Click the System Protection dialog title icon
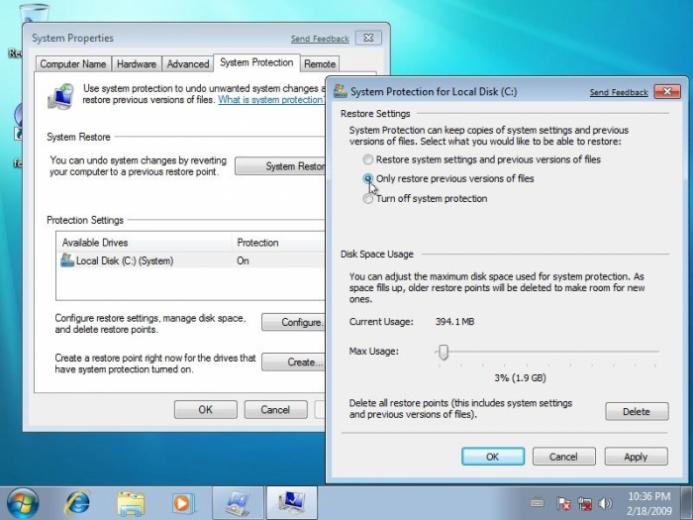Screen dimensions: 693x520 tap(340, 91)
